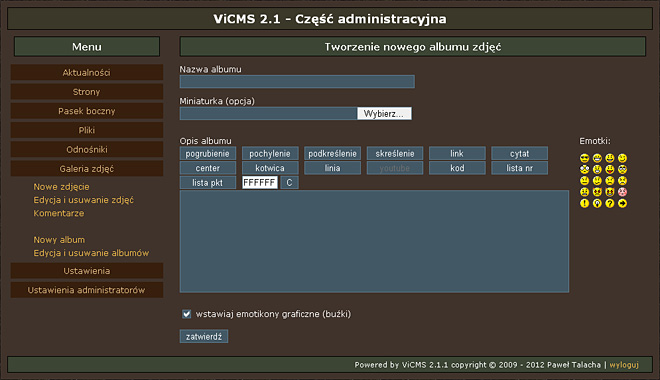Insert the big toothy grin emoticon
This screenshot has width=660, height=380.
pos(597,158)
